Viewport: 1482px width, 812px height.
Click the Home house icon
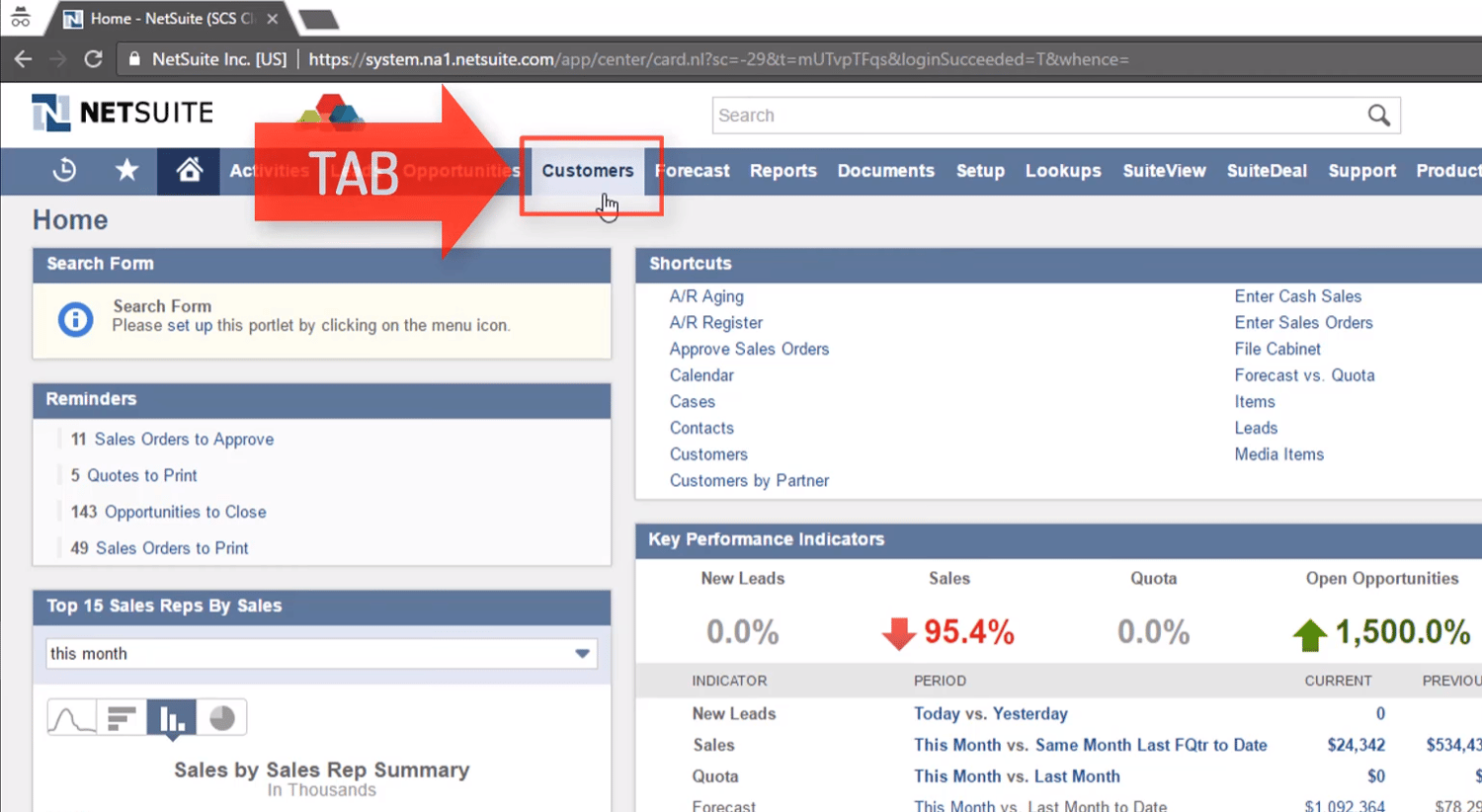(188, 170)
